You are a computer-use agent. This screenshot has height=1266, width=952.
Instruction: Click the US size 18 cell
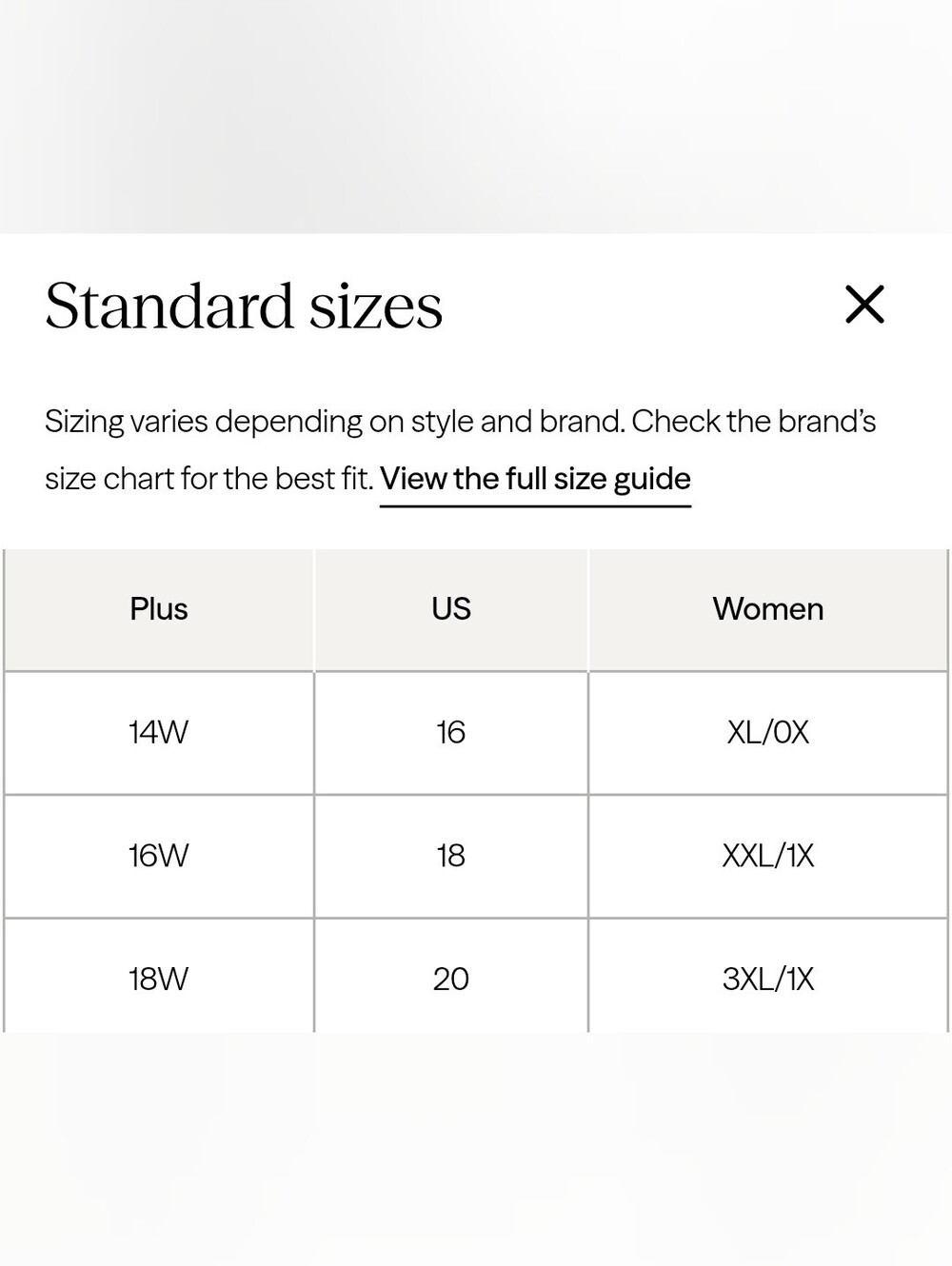tap(451, 856)
